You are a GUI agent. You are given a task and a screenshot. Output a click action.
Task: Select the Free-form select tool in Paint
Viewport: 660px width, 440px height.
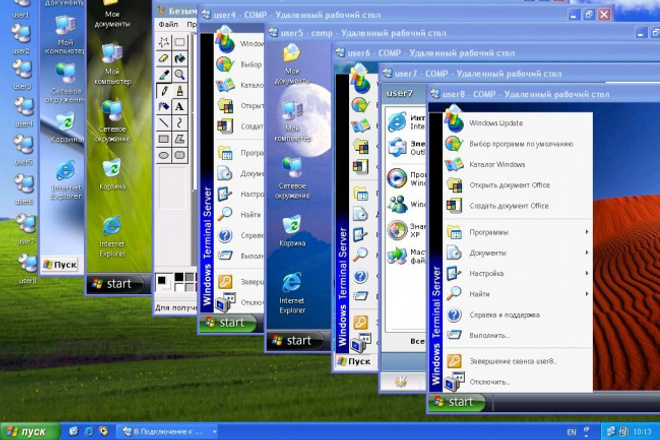pos(164,42)
